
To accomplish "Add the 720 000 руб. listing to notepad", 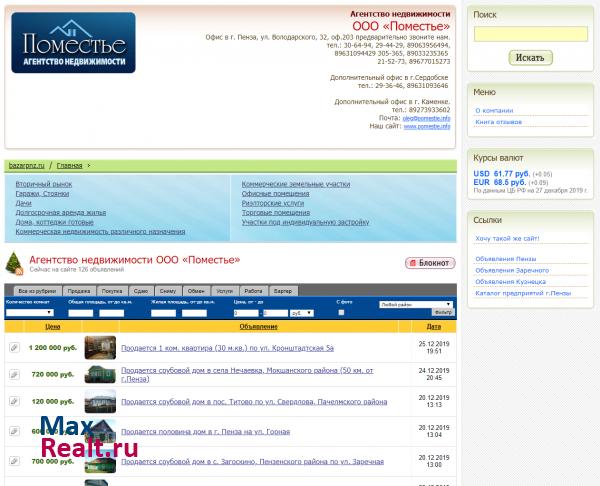I will tap(14, 374).
